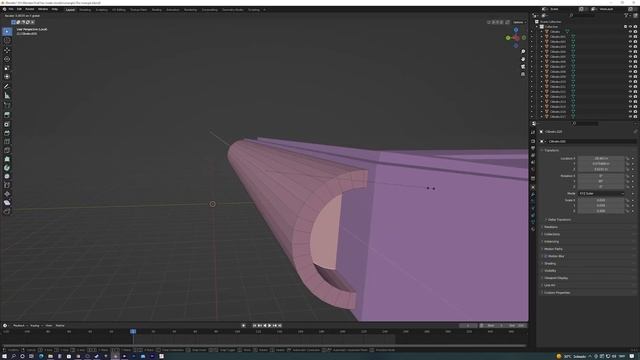
Task: Open the rotation Mode XYZ Euler dropdown
Action: [601, 193]
